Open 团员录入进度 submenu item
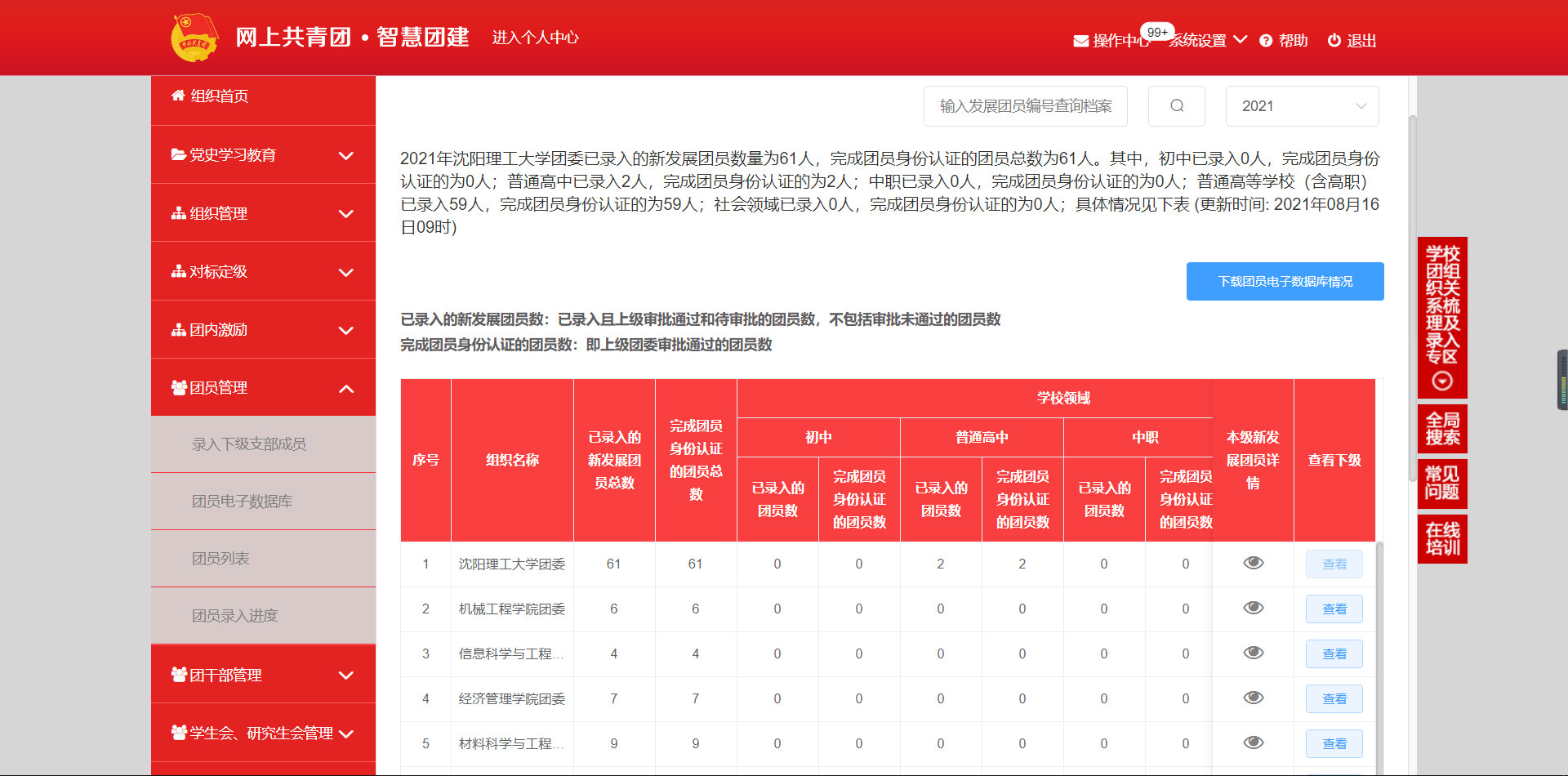Screen dimensions: 1568x776 (263, 616)
